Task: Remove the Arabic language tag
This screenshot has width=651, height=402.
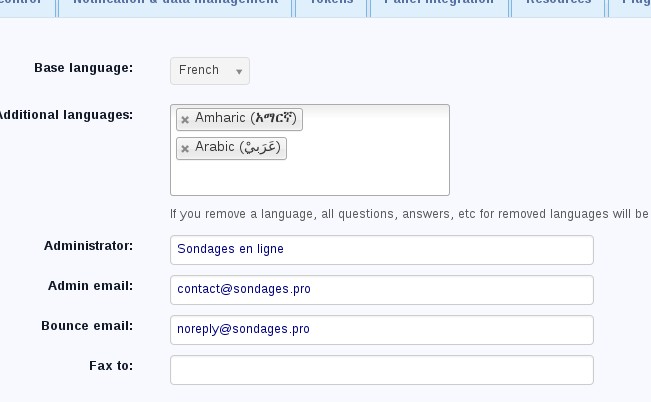Action: point(185,149)
